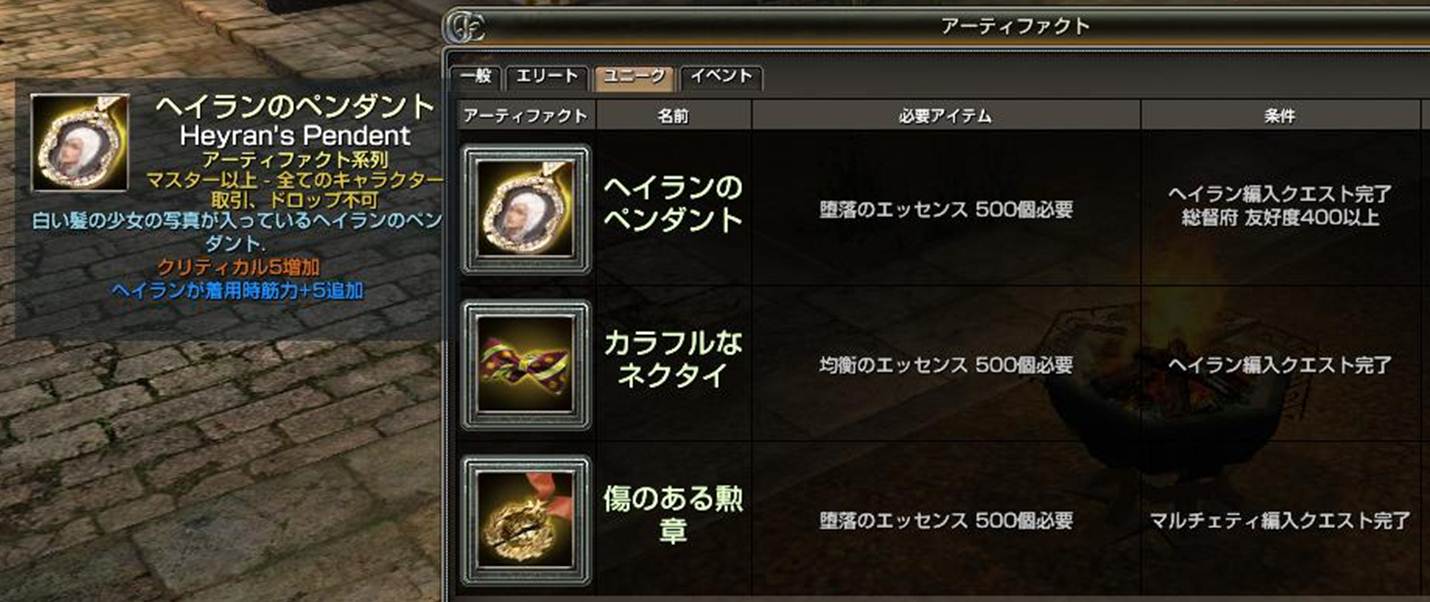Select the Scarred Medal artifact icon
1430x602 pixels.
tap(526, 521)
